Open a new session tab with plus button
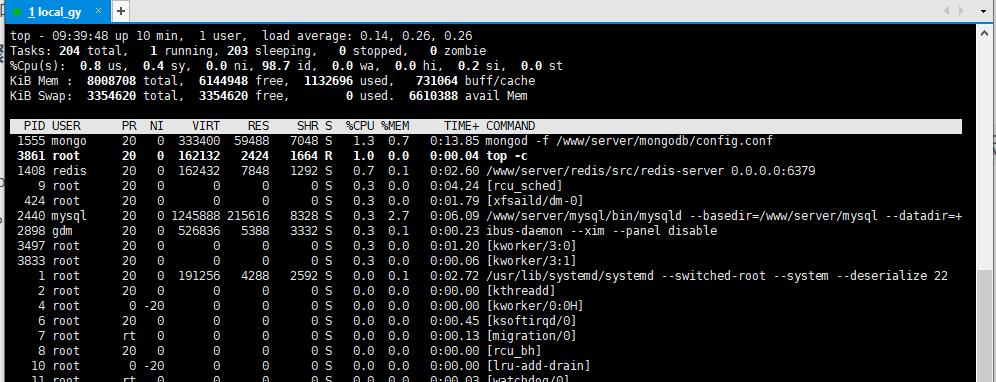 tap(121, 11)
